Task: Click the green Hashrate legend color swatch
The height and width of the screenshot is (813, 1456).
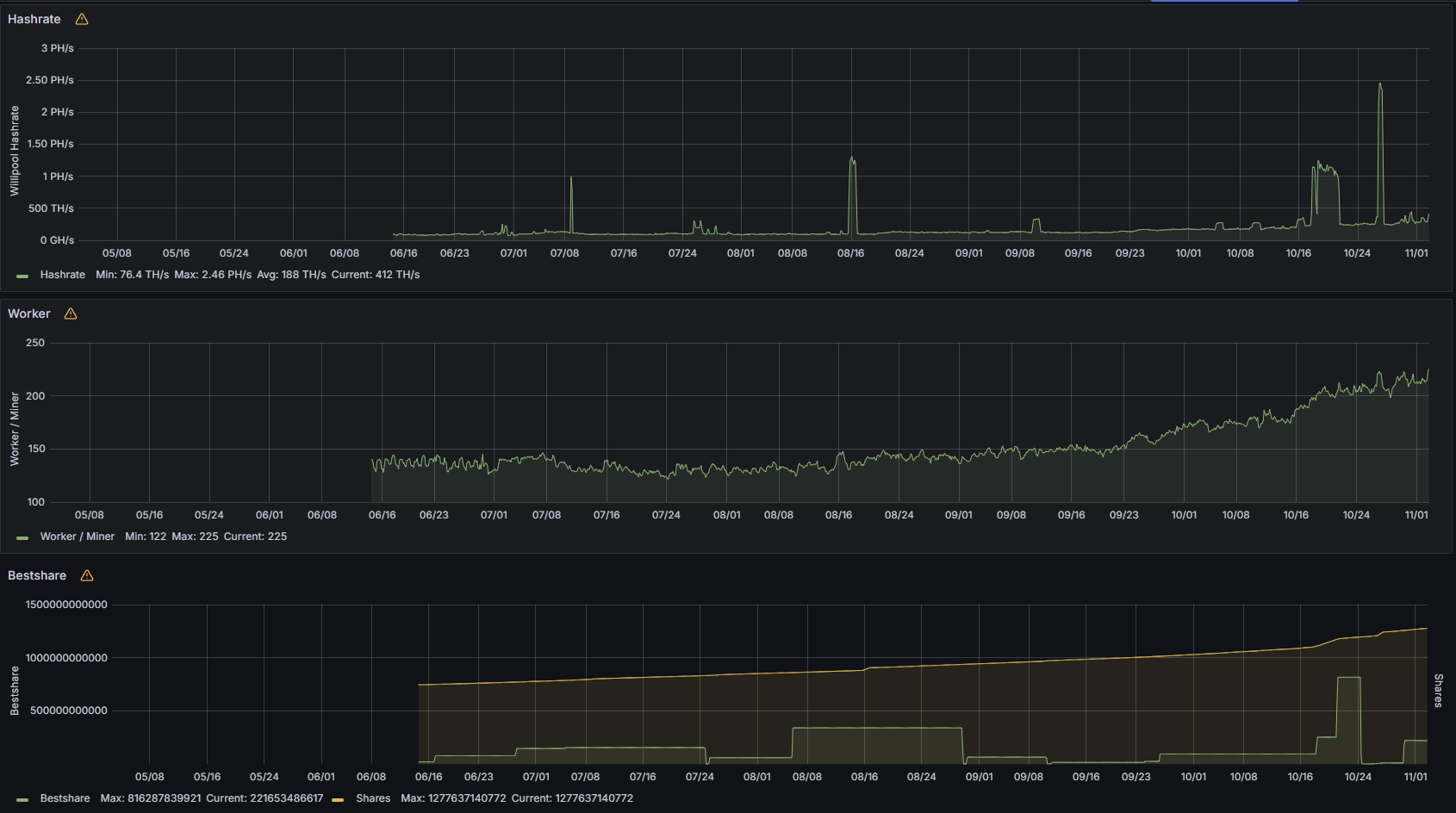Action: (22, 276)
